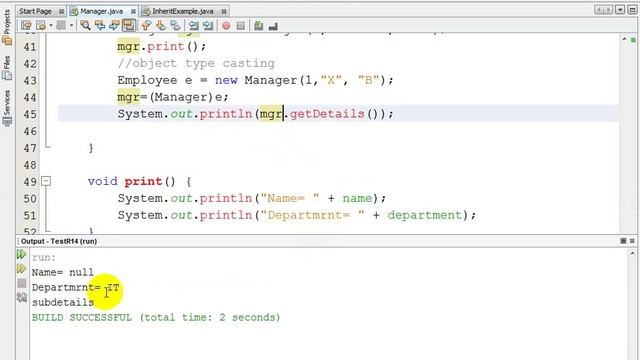
Task: Click the Uncomment toolbar icon
Action: pos(273,26)
